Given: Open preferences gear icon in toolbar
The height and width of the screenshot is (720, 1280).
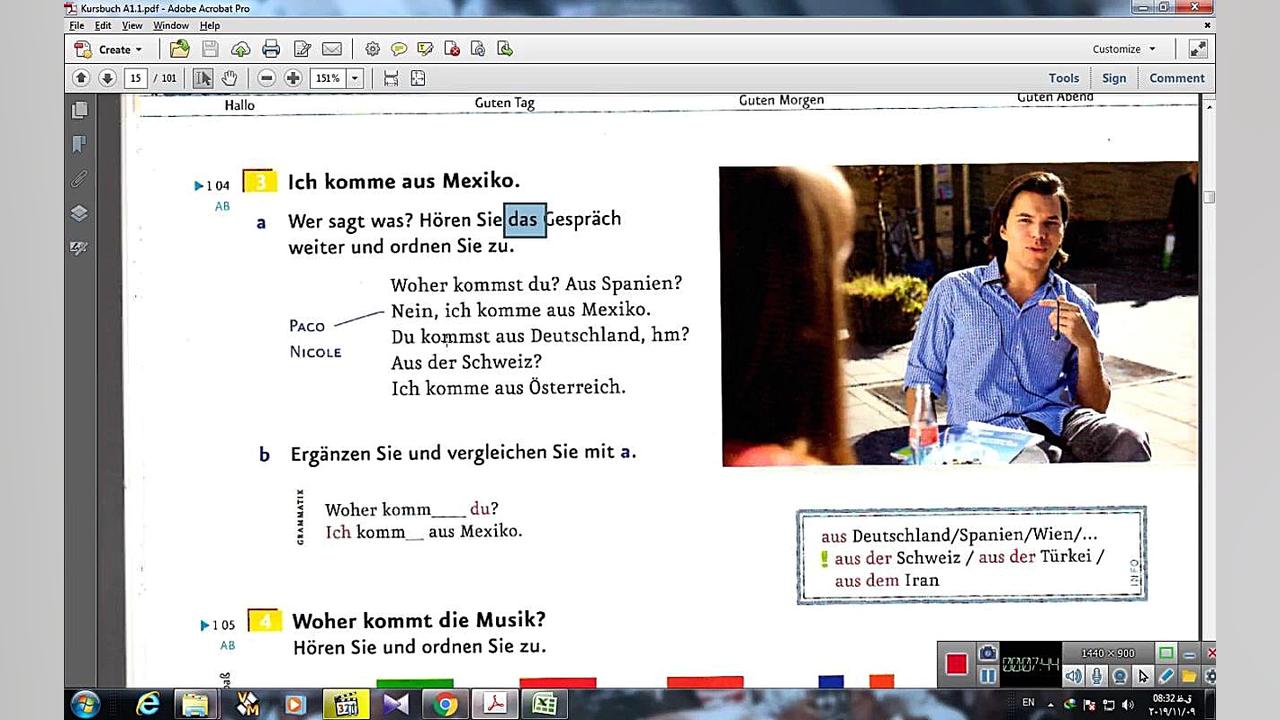Looking at the screenshot, I should point(373,48).
